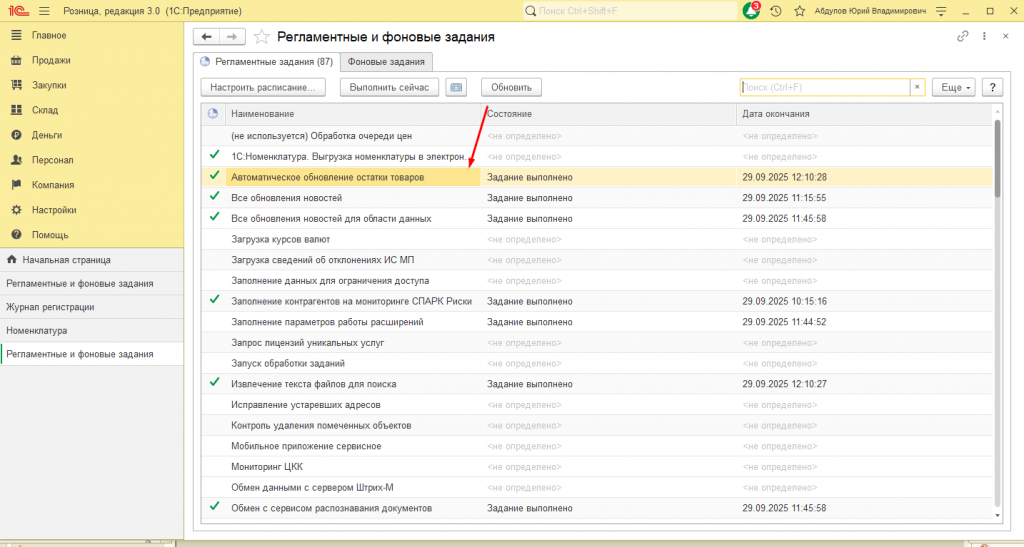Viewport: 1024px width, 547px height.
Task: Select row Загрузка курсов валют
Action: tap(597, 239)
